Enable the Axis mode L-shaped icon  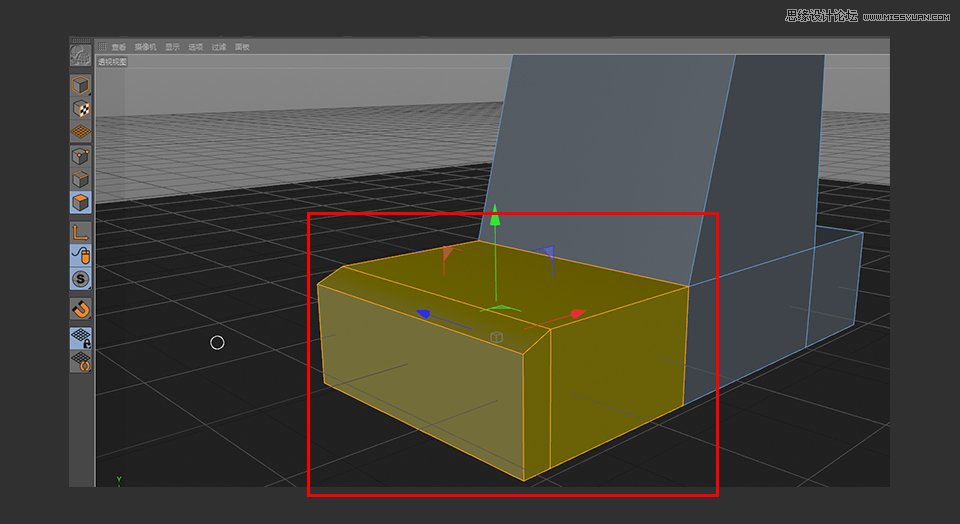pos(80,232)
